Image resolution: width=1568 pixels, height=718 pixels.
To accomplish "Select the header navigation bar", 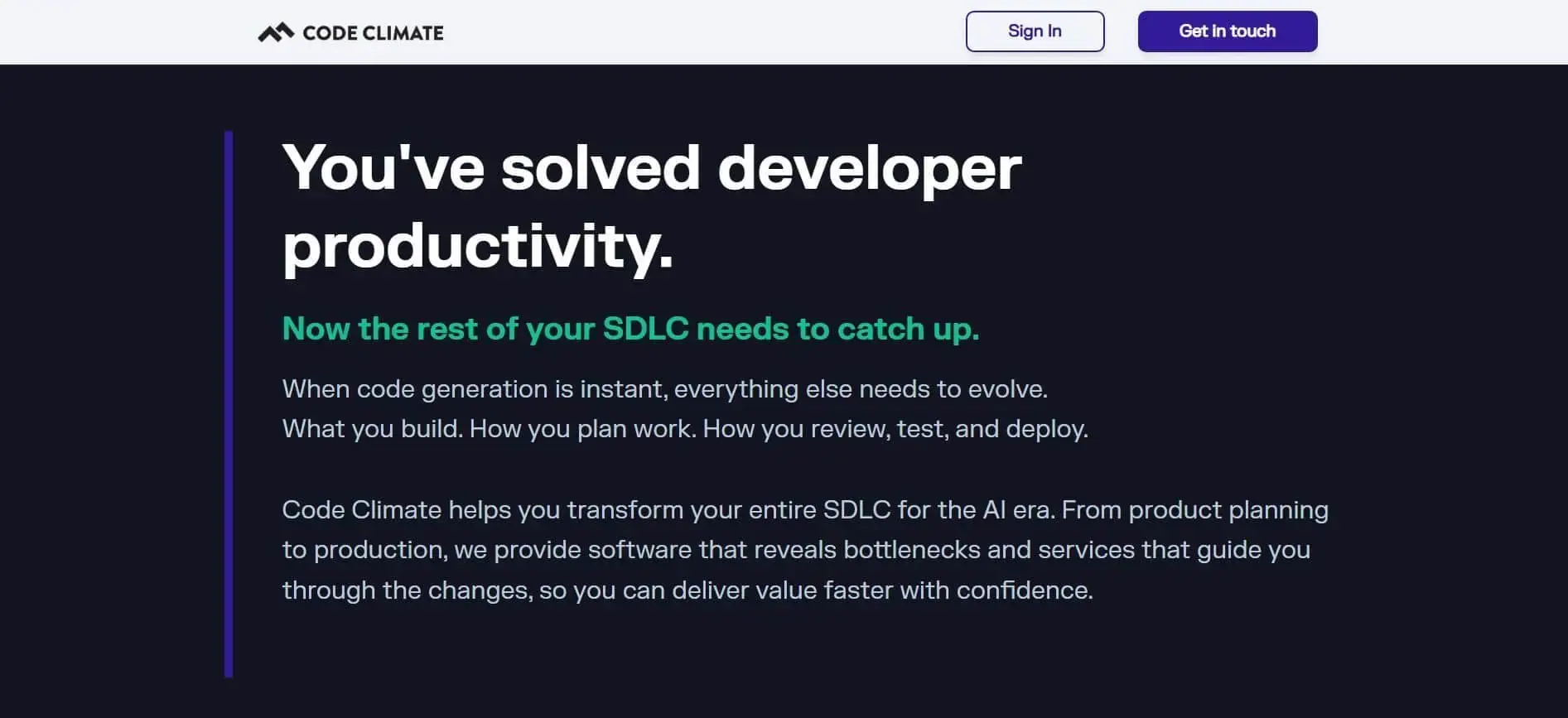I will click(784, 31).
